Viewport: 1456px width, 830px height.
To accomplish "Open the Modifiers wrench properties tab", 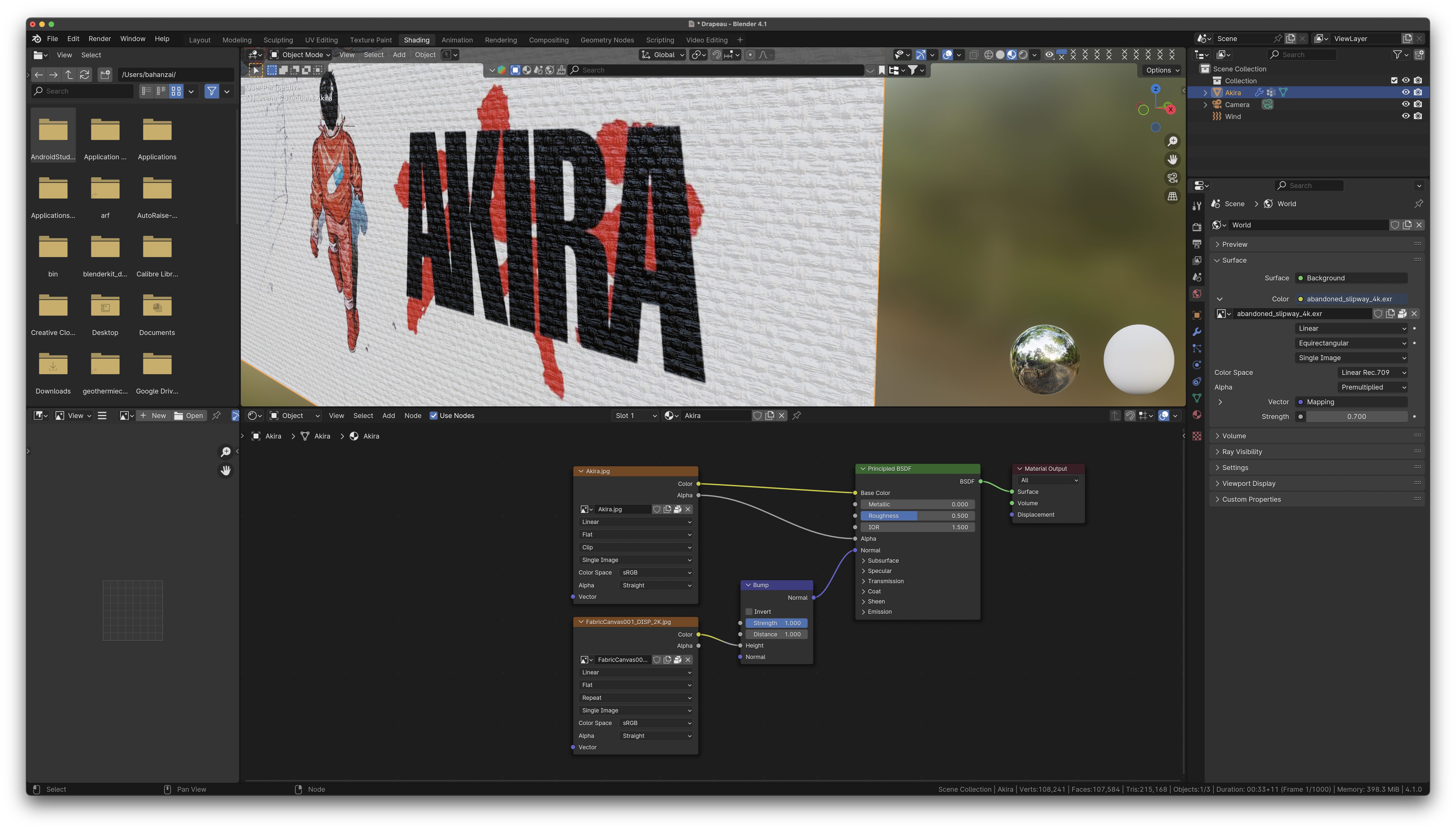I will (x=1197, y=332).
